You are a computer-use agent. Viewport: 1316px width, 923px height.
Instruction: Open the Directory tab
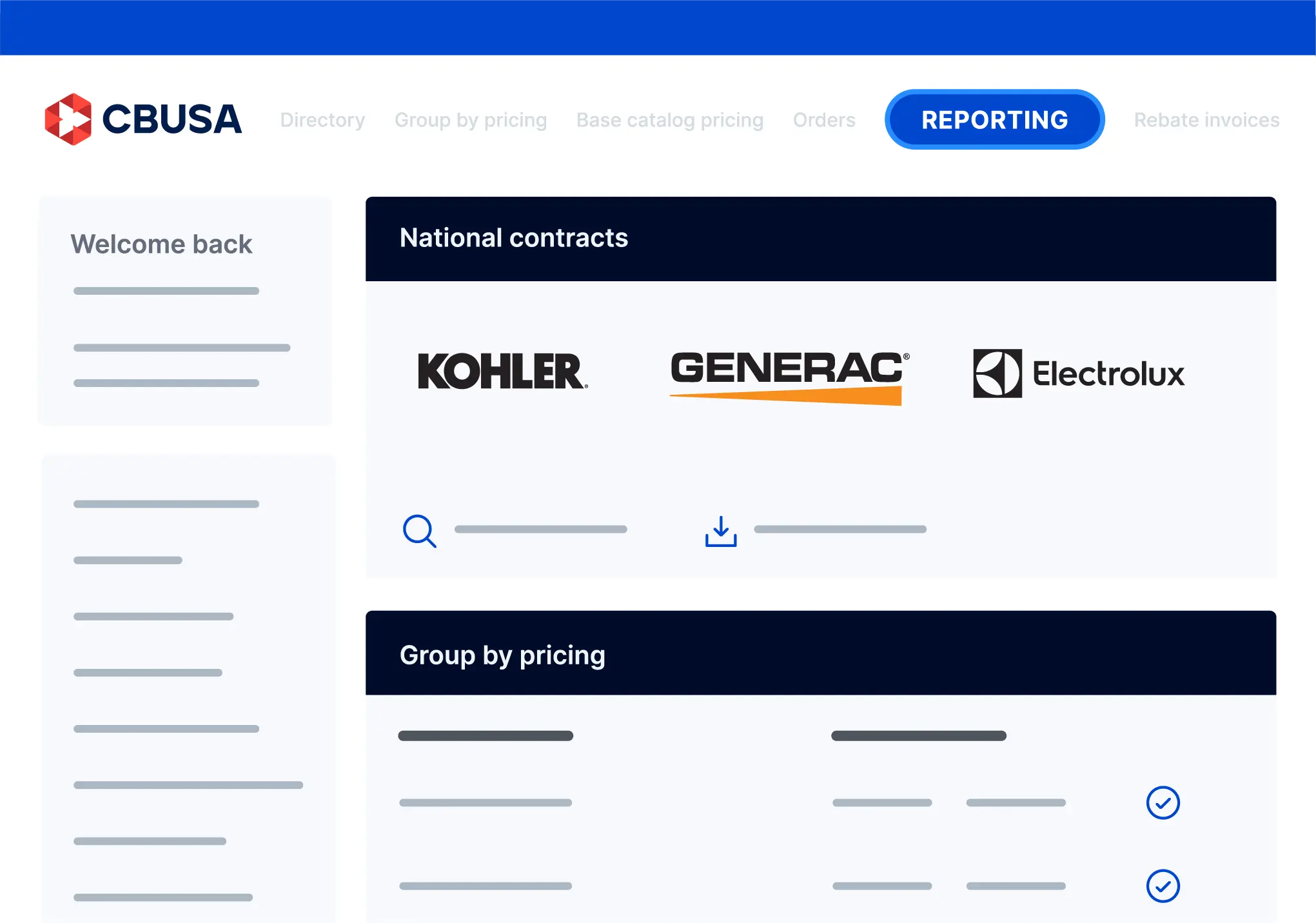pos(322,120)
